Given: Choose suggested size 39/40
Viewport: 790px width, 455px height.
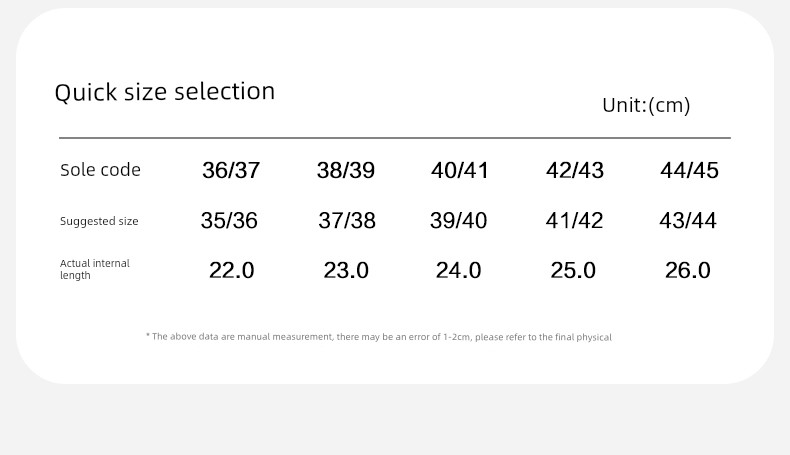Looking at the screenshot, I should [x=458, y=221].
